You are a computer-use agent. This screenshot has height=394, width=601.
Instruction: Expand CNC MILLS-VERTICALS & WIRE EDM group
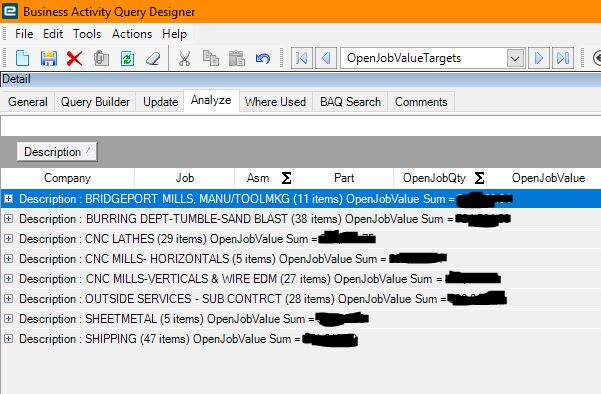[8, 279]
